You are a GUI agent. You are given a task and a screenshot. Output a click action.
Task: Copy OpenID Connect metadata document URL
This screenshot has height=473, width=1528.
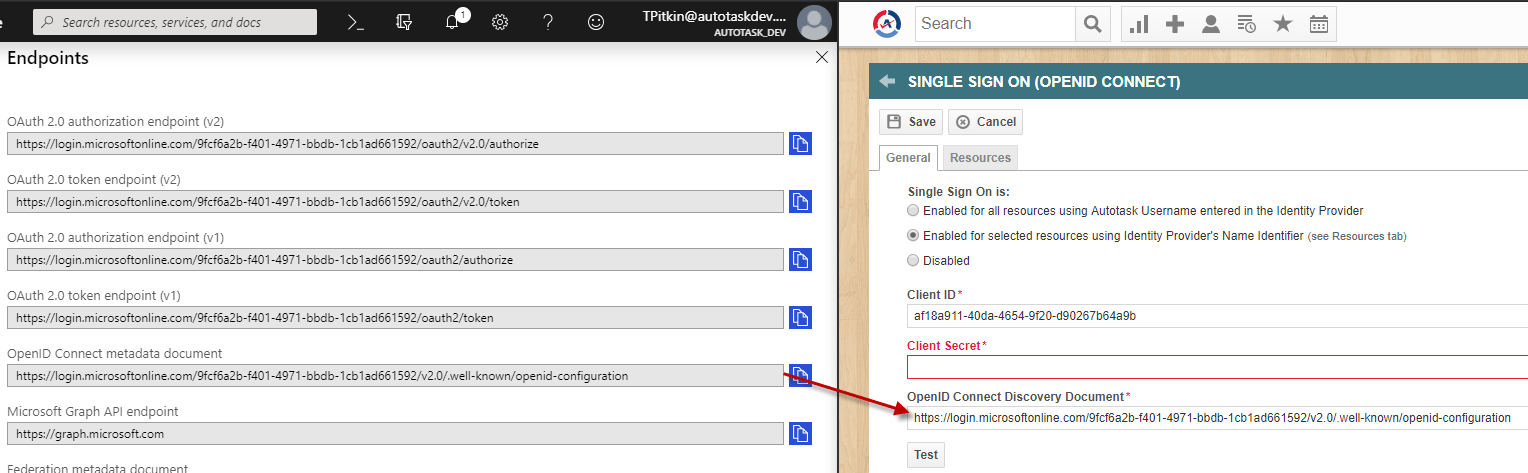point(800,376)
